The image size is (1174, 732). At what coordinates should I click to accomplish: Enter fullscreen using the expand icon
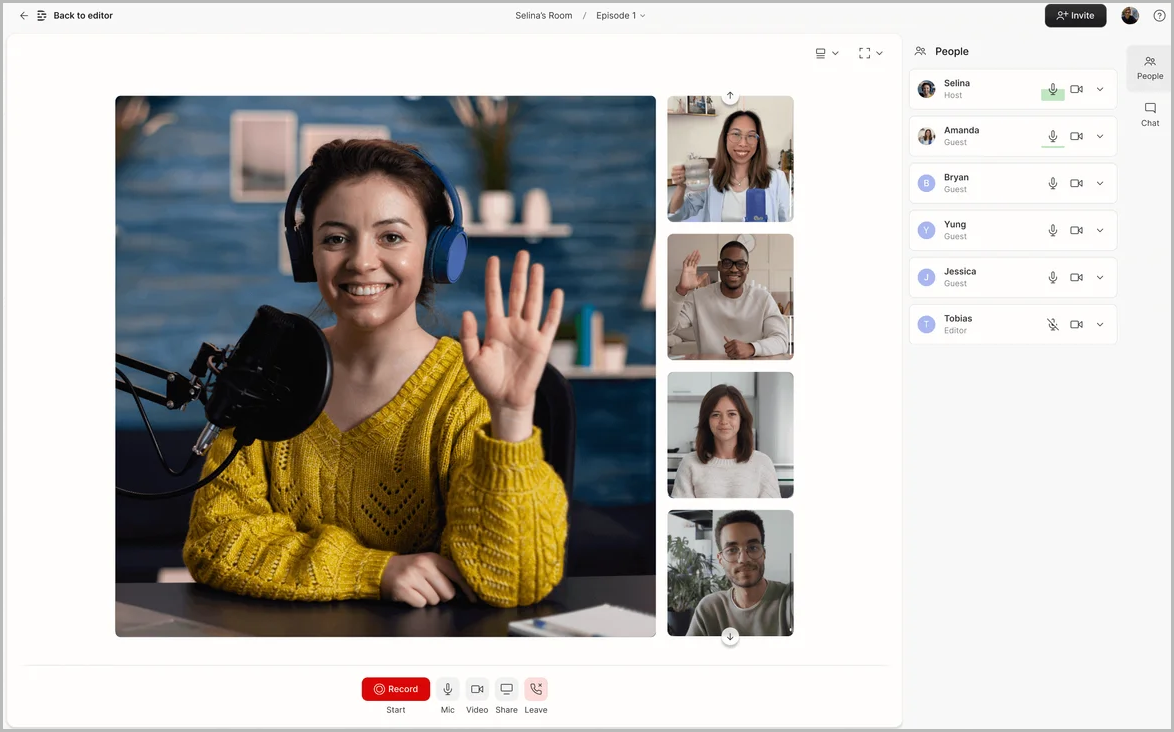click(x=864, y=52)
